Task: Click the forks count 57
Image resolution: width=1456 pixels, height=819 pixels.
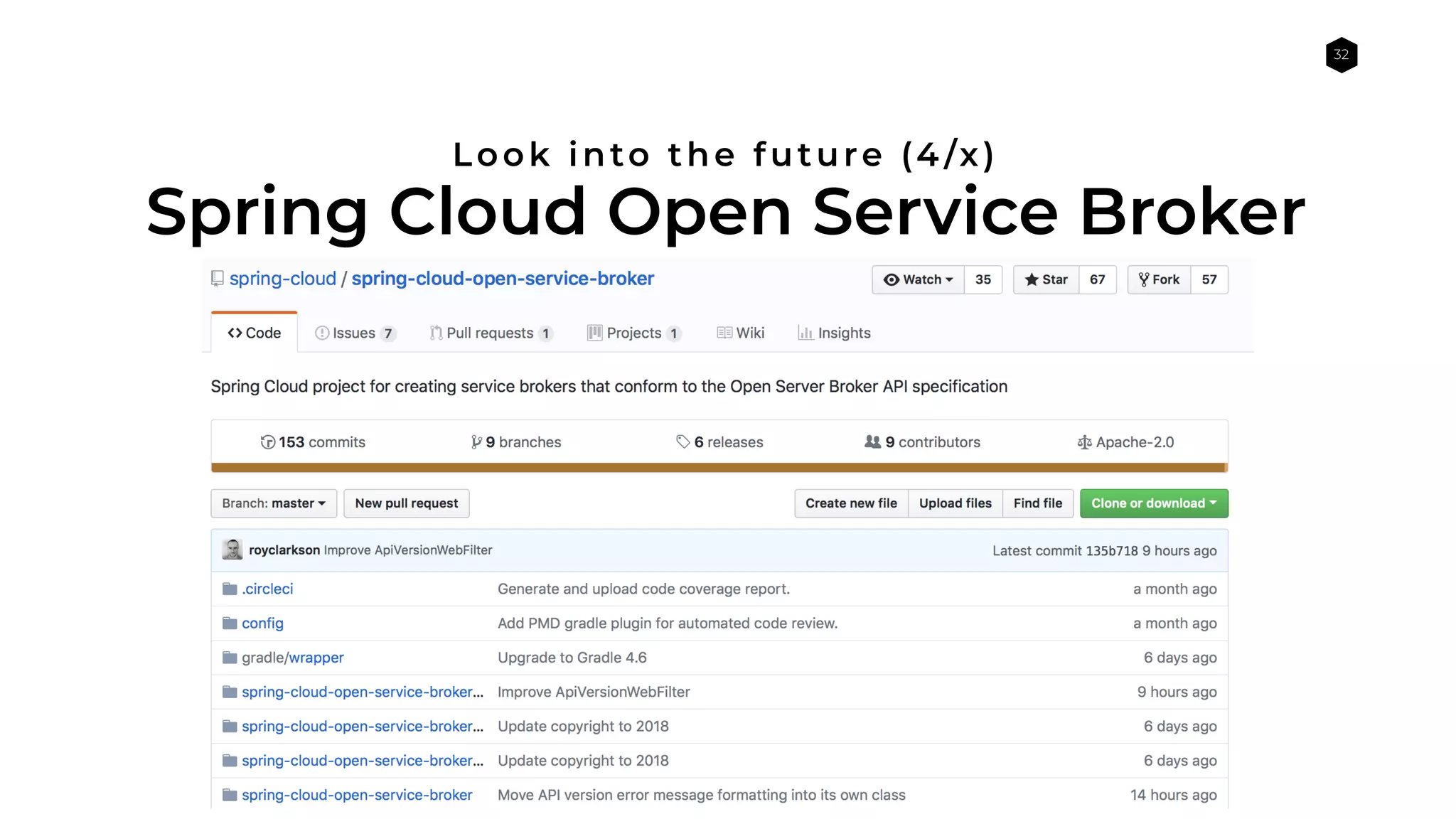Action: pyautogui.click(x=1209, y=279)
